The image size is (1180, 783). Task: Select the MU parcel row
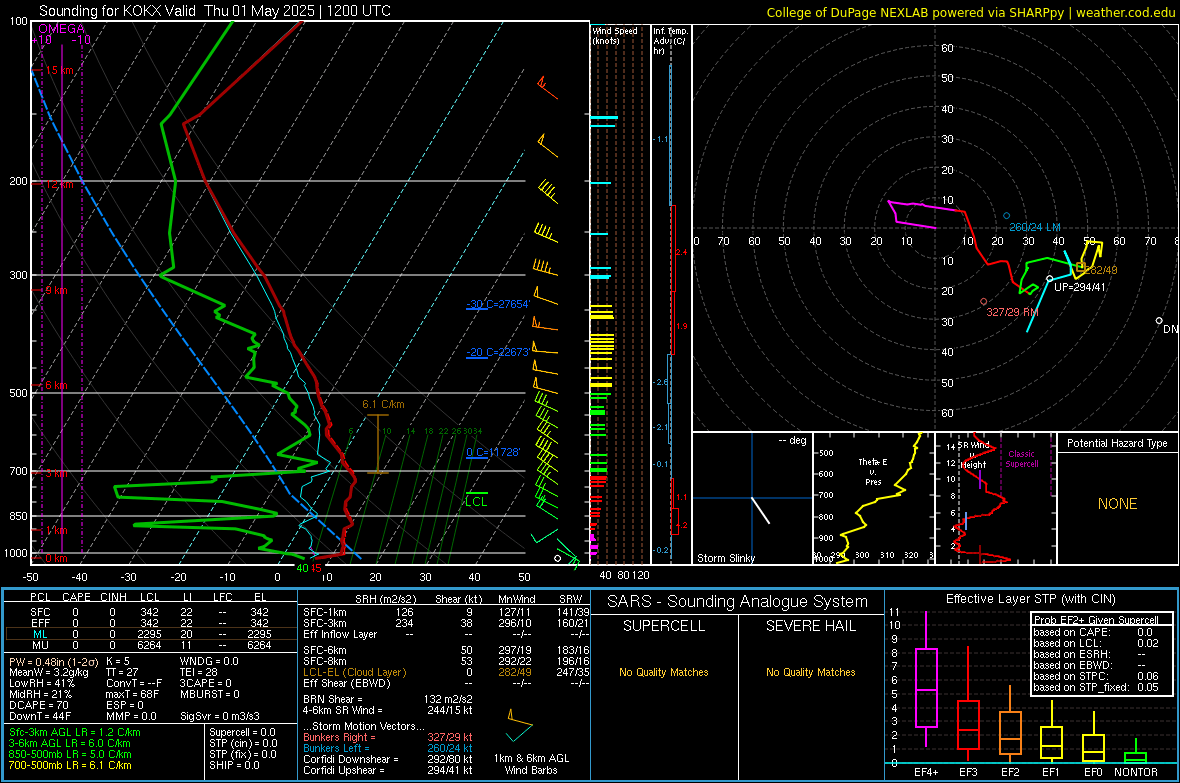[151, 644]
